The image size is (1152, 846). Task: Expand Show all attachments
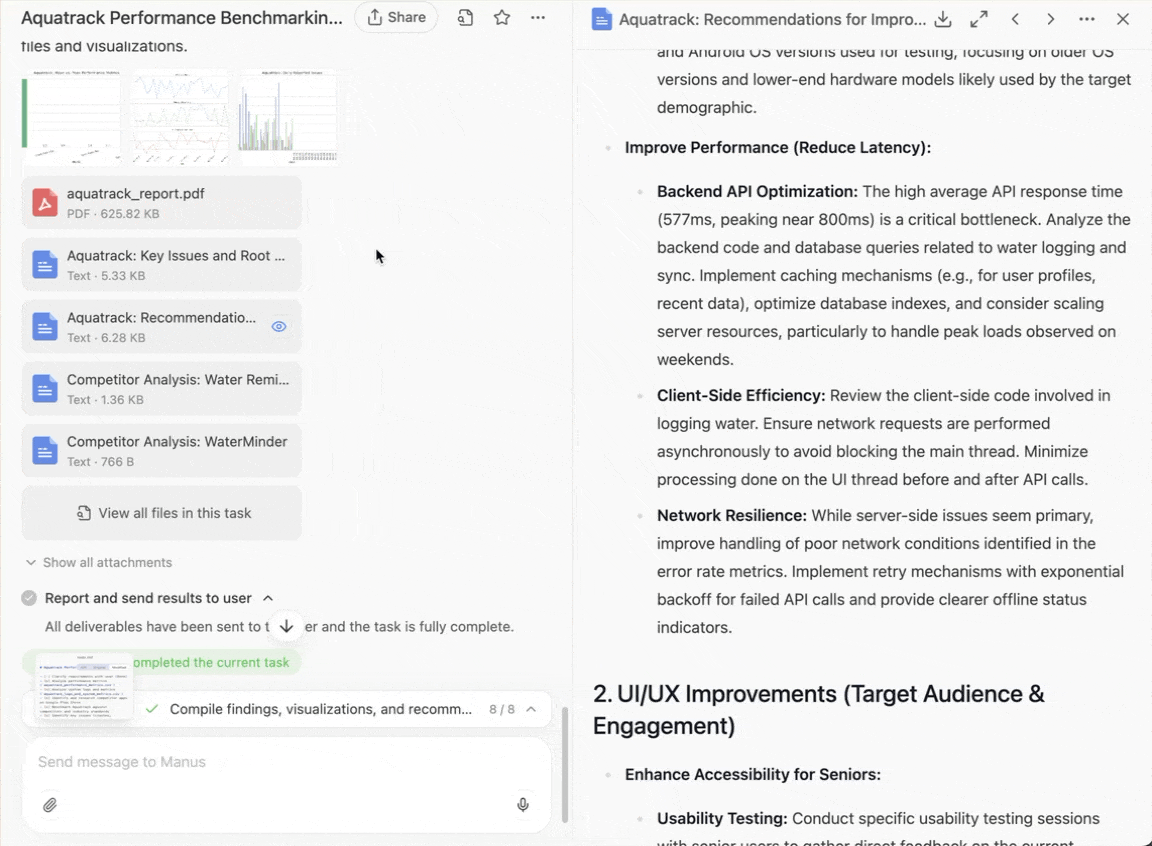click(x=99, y=563)
